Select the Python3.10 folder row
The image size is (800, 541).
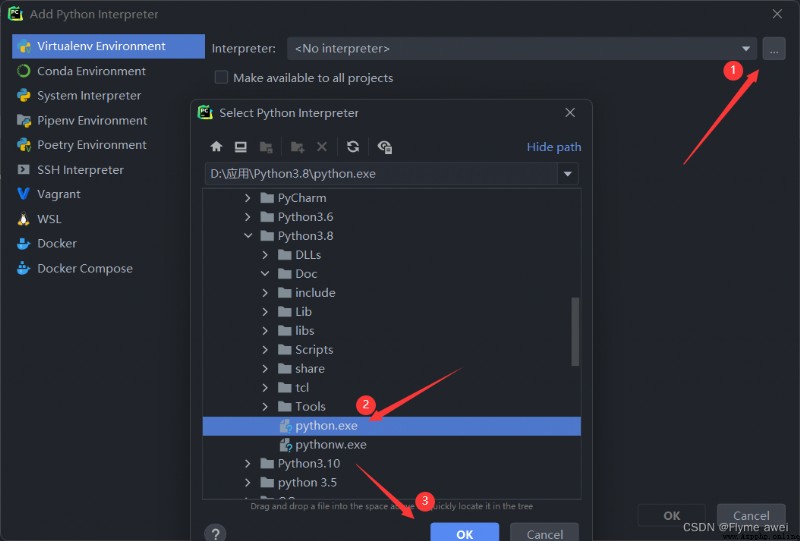tap(391, 463)
